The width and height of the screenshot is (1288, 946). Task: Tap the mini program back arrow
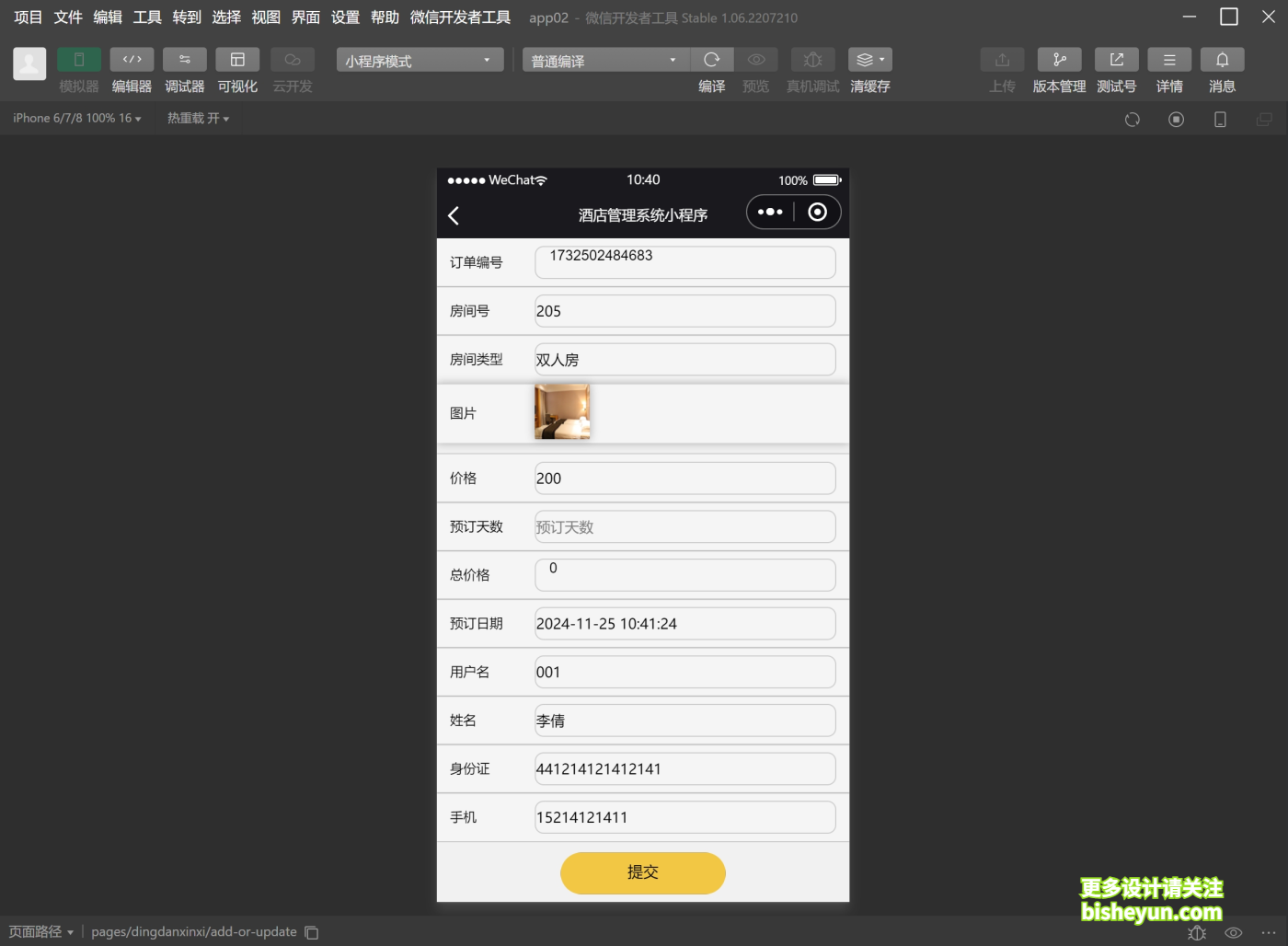[x=454, y=215]
